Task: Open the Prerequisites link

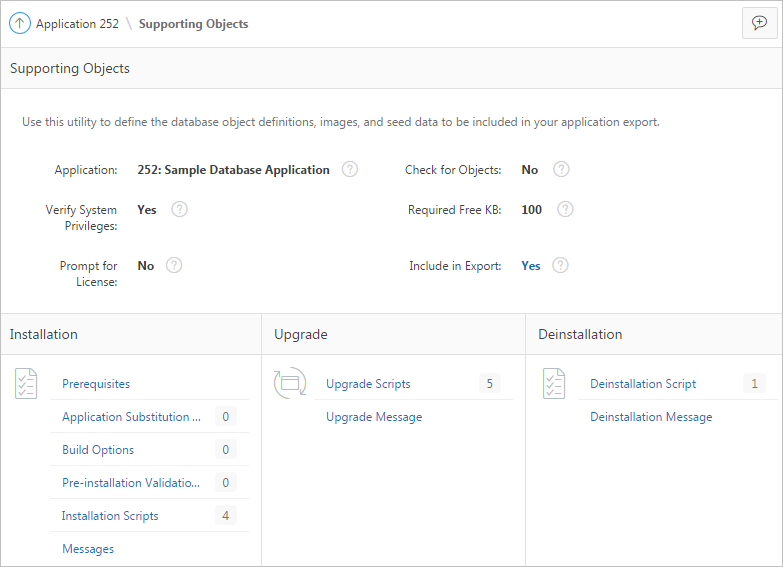Action: coord(96,384)
